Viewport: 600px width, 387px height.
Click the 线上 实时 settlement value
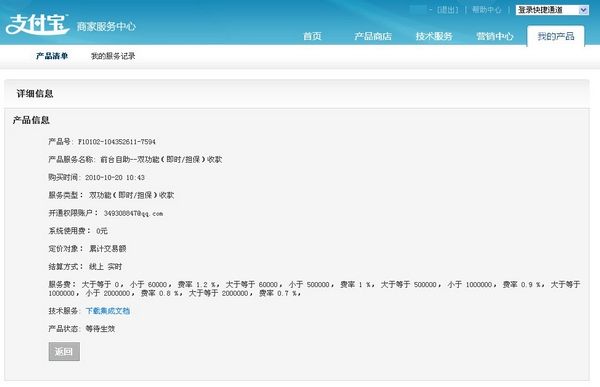pos(106,266)
